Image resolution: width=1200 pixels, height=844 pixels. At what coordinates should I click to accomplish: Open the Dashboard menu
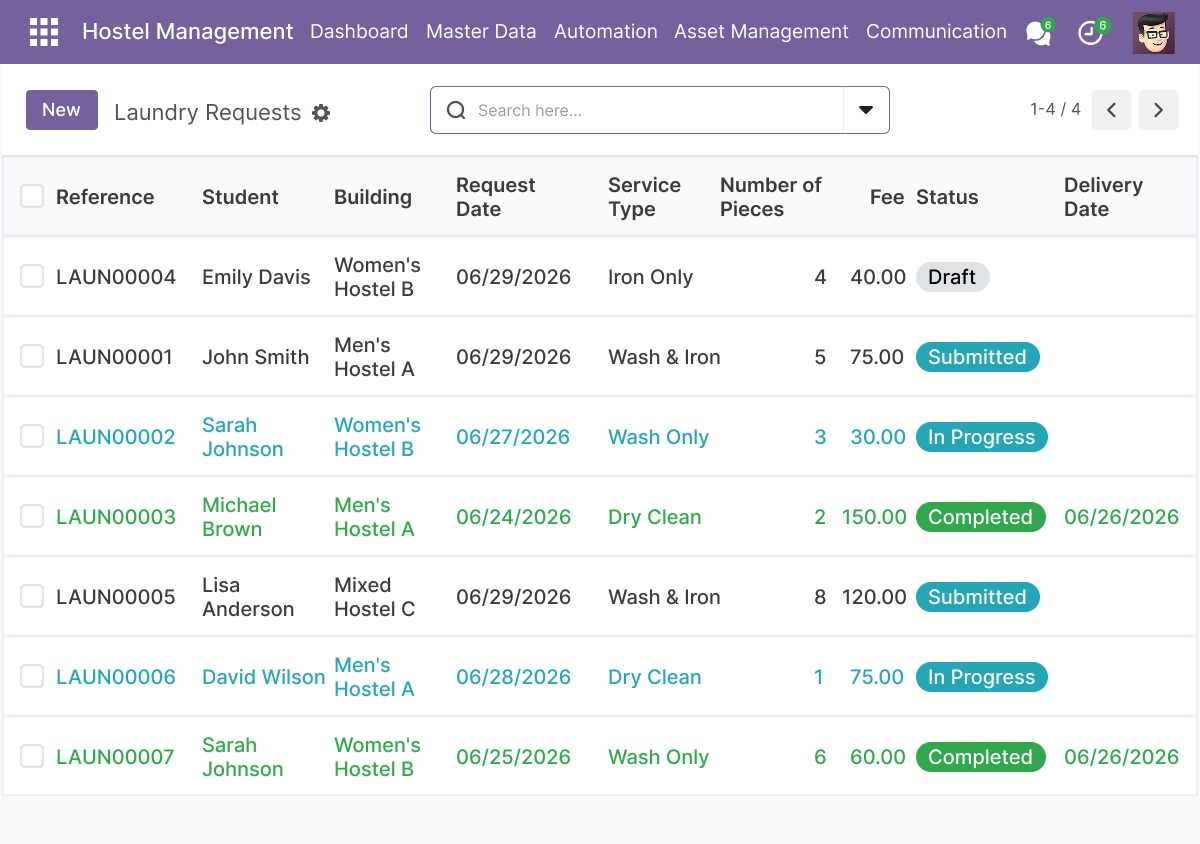point(359,32)
